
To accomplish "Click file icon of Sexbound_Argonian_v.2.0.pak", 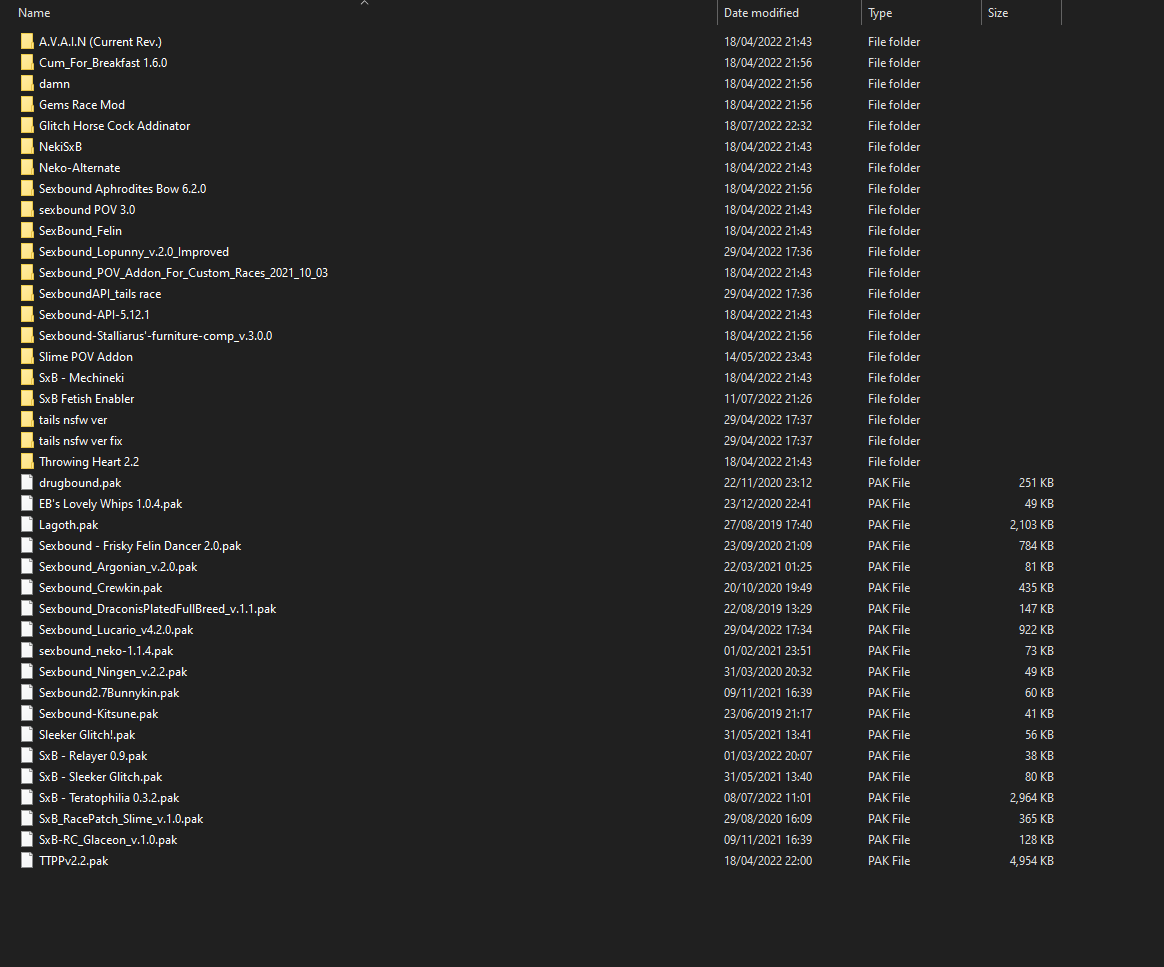I will click(27, 567).
